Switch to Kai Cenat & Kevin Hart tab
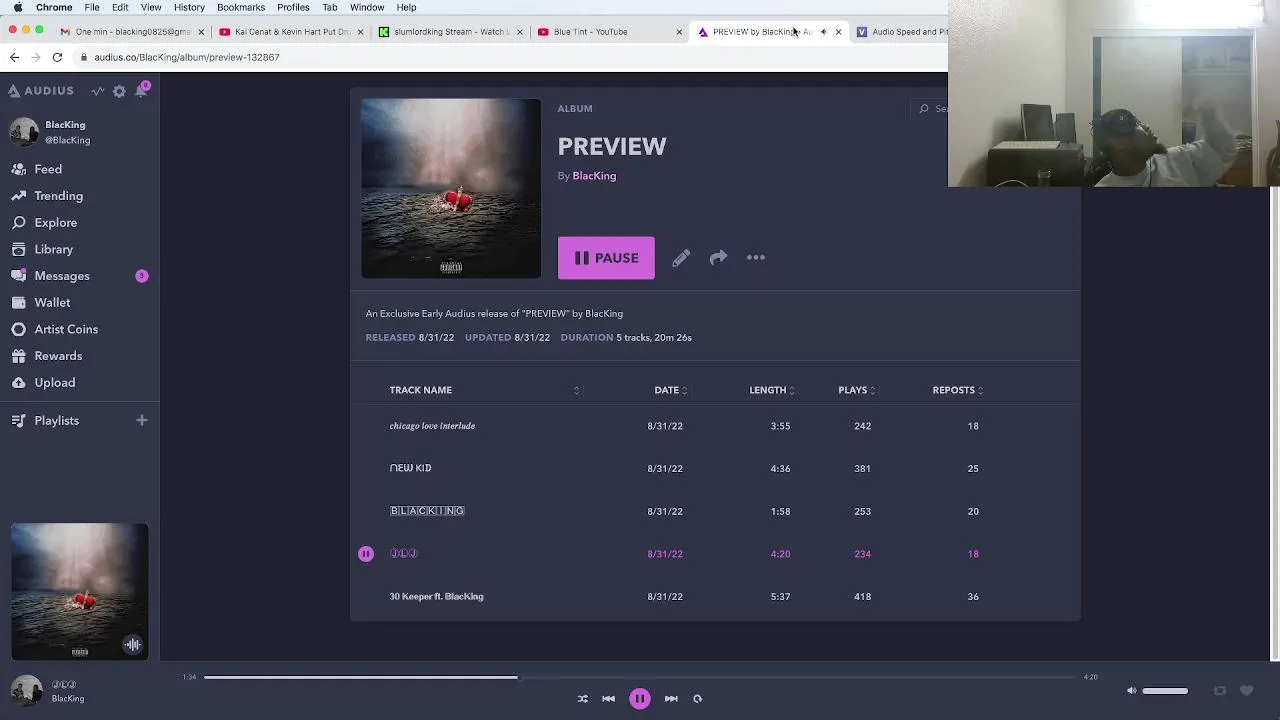1280x720 pixels. pyautogui.click(x=291, y=32)
